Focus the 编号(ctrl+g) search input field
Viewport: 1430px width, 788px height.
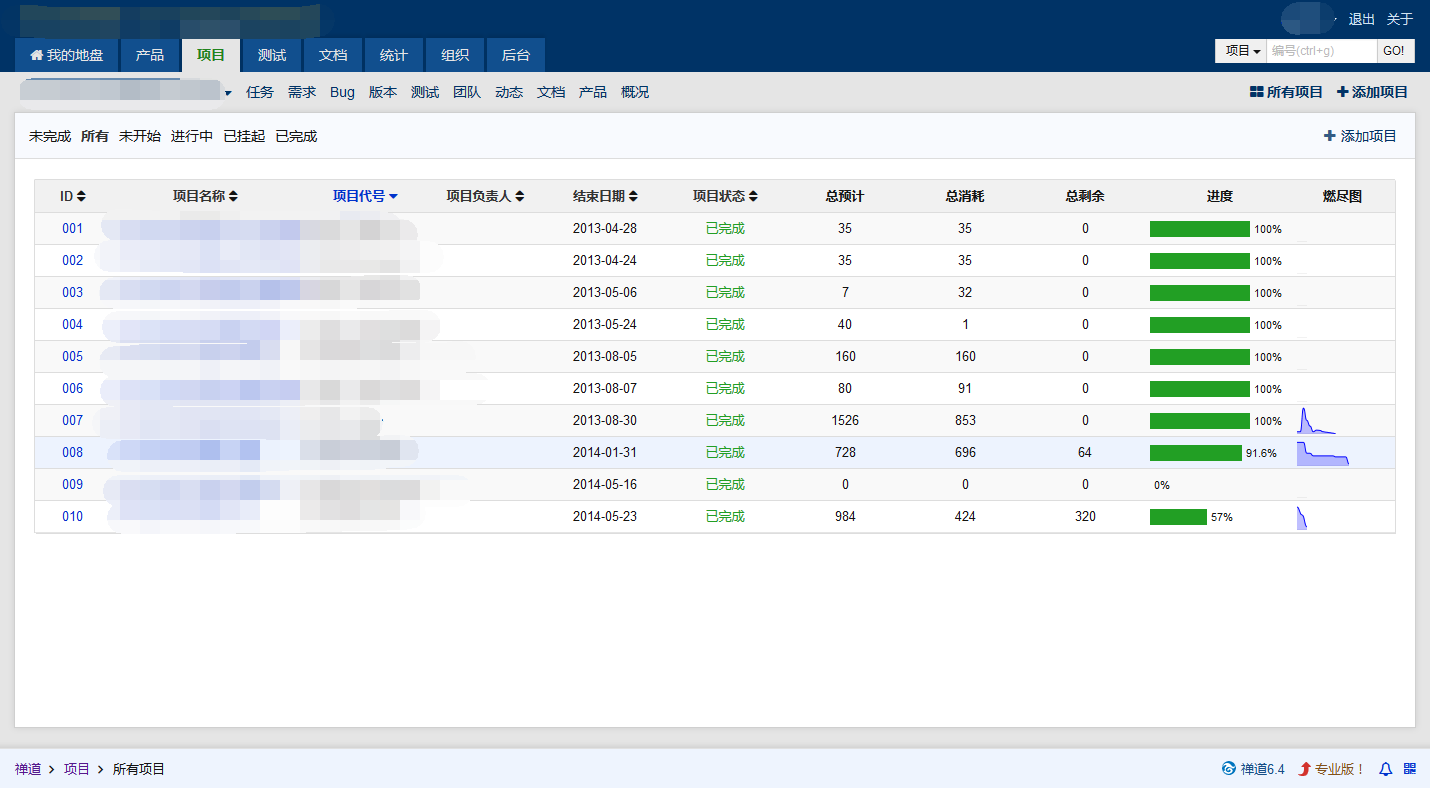(x=1321, y=51)
